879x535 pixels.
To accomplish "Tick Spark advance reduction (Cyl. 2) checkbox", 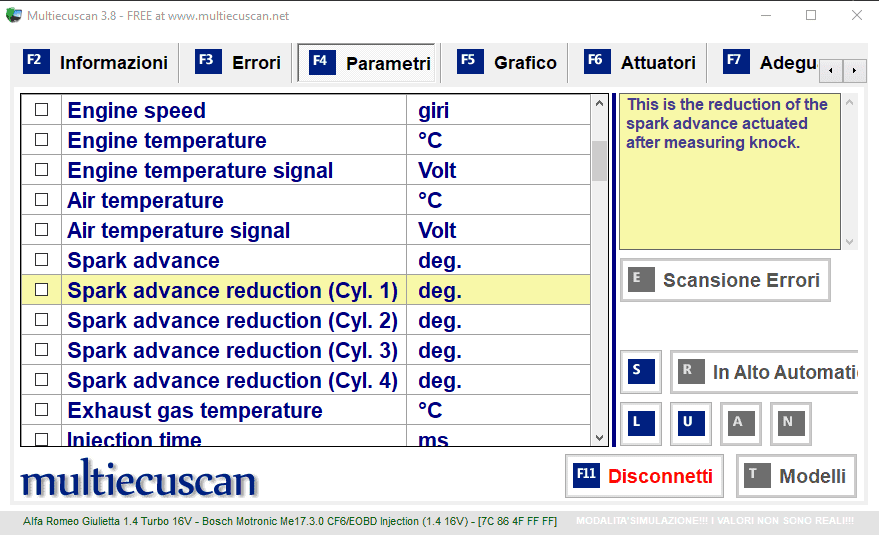I will (41, 320).
